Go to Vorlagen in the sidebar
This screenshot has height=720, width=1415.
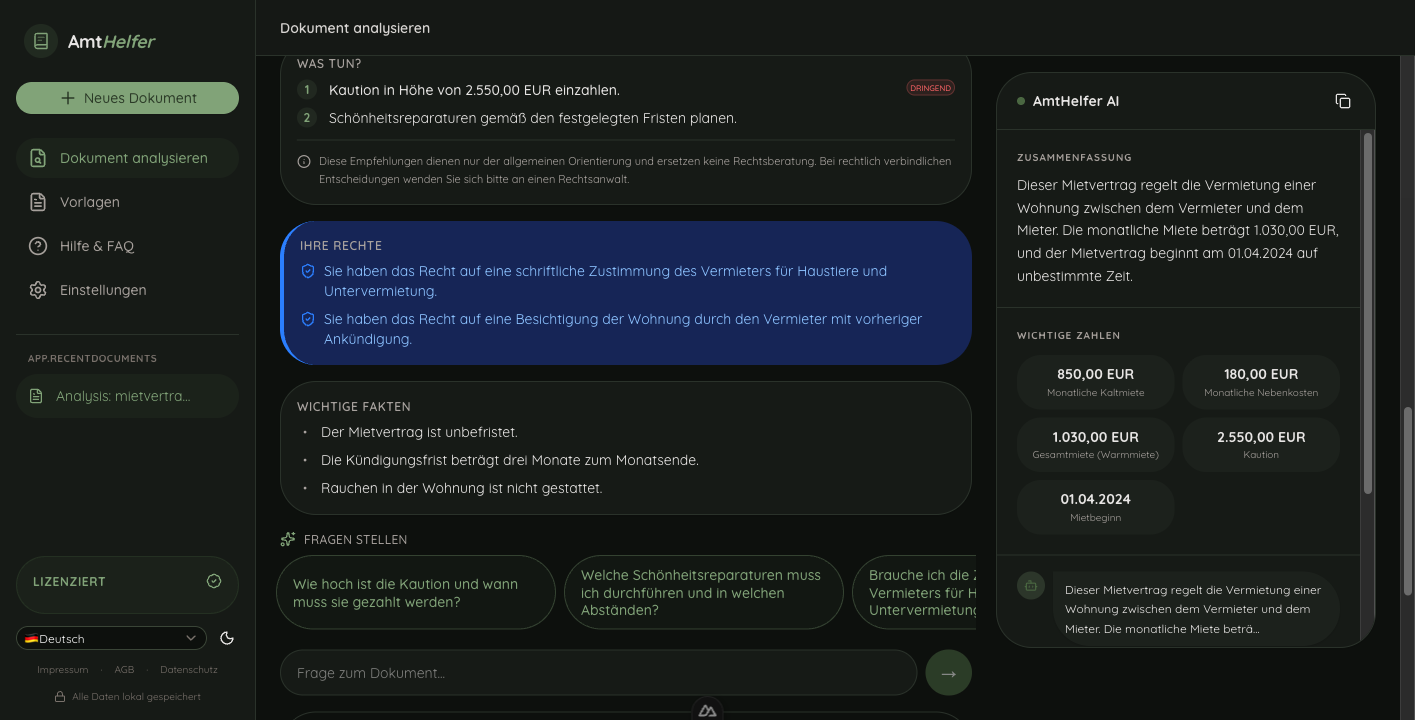pos(89,202)
